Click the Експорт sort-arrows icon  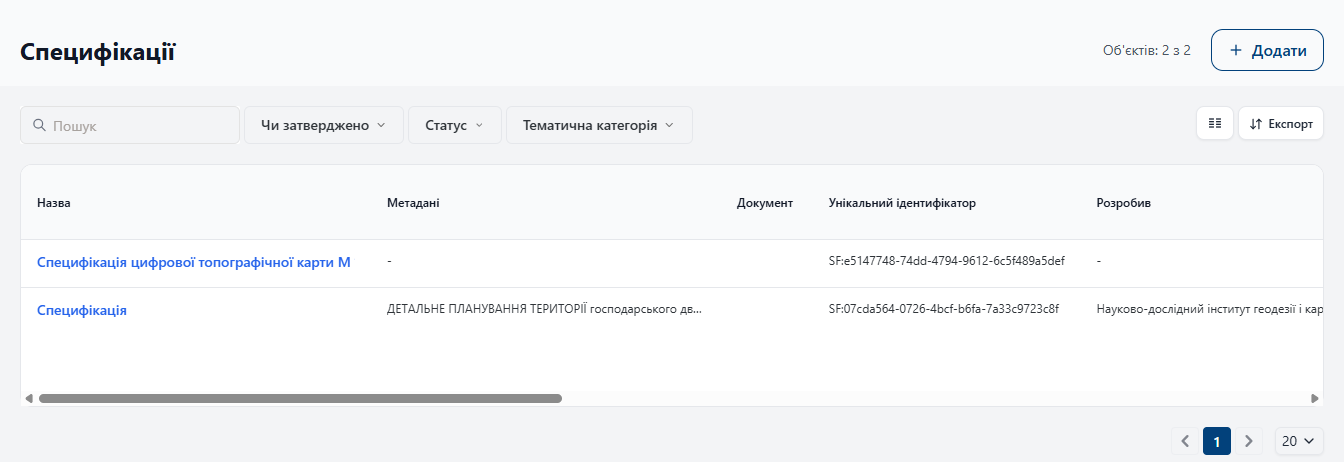(1256, 124)
